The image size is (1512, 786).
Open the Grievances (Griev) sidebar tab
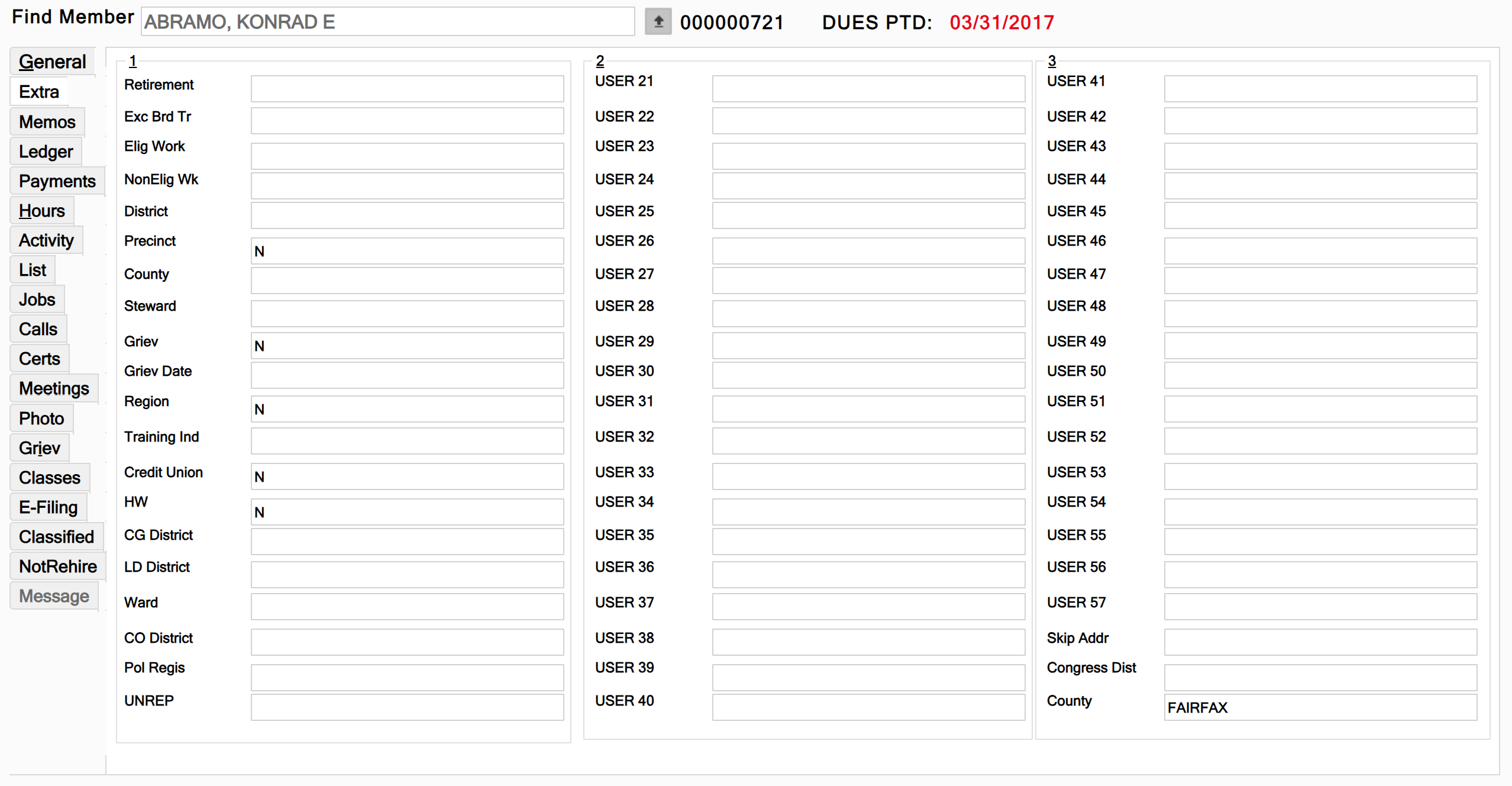click(39, 448)
